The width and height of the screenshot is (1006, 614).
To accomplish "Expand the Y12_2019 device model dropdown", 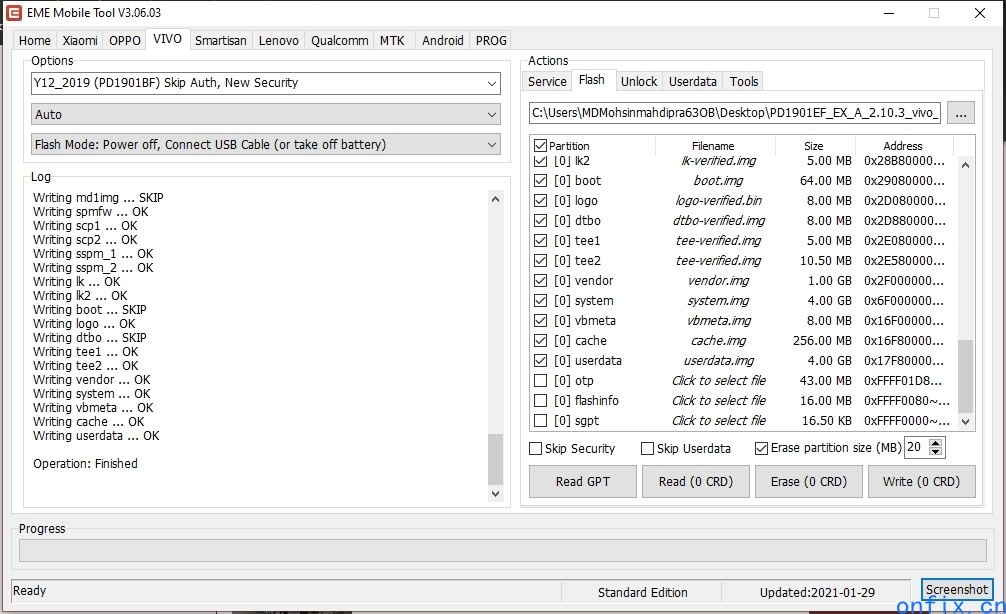I will tap(491, 83).
